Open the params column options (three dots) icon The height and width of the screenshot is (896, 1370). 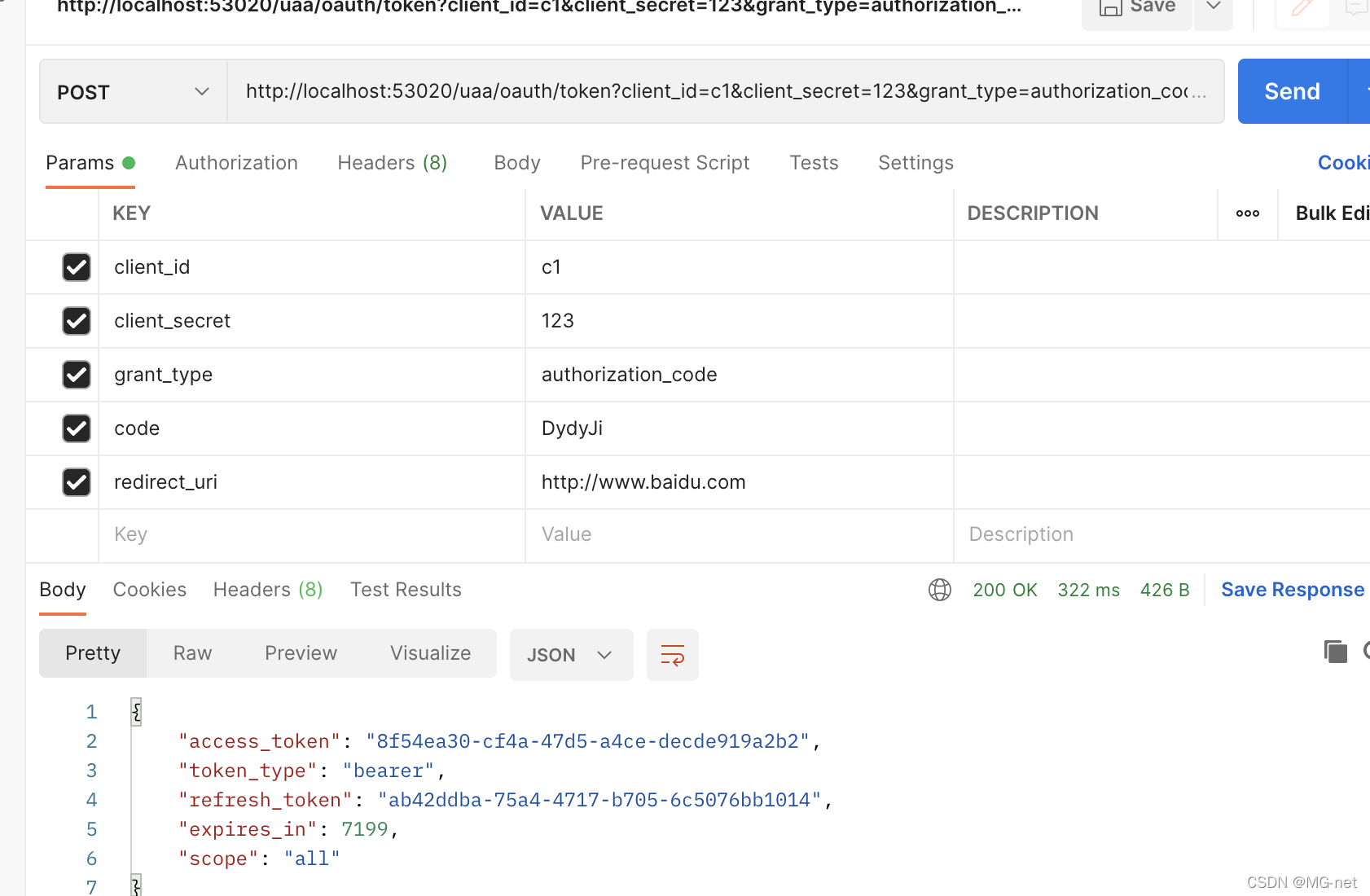coord(1248,213)
